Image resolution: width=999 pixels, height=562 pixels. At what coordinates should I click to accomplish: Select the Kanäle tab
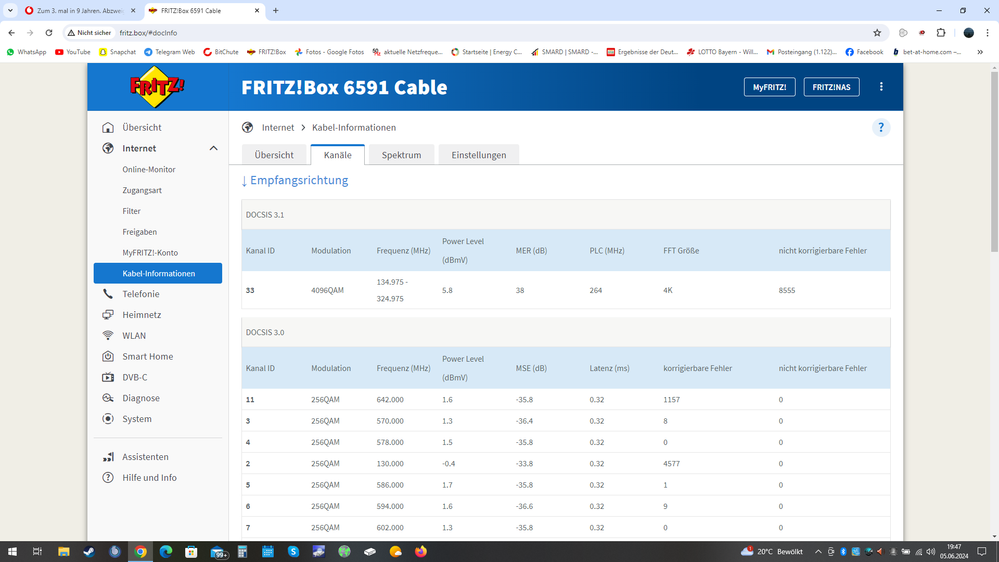[x=338, y=155]
